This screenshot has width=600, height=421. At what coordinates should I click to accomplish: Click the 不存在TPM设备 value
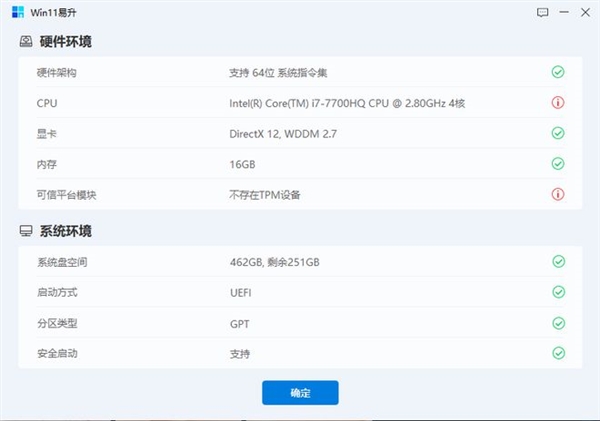tap(265, 195)
